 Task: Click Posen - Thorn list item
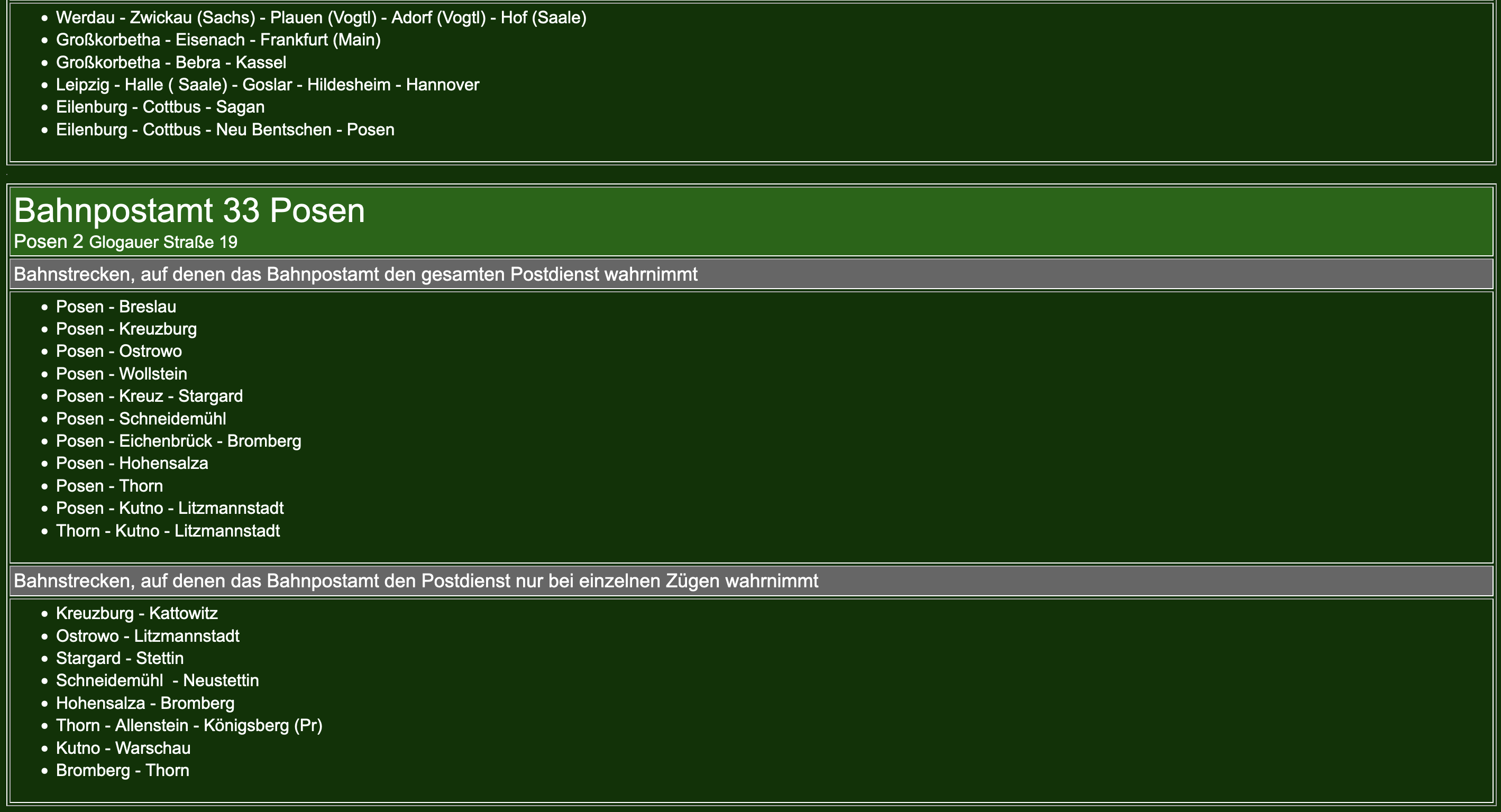coord(109,486)
